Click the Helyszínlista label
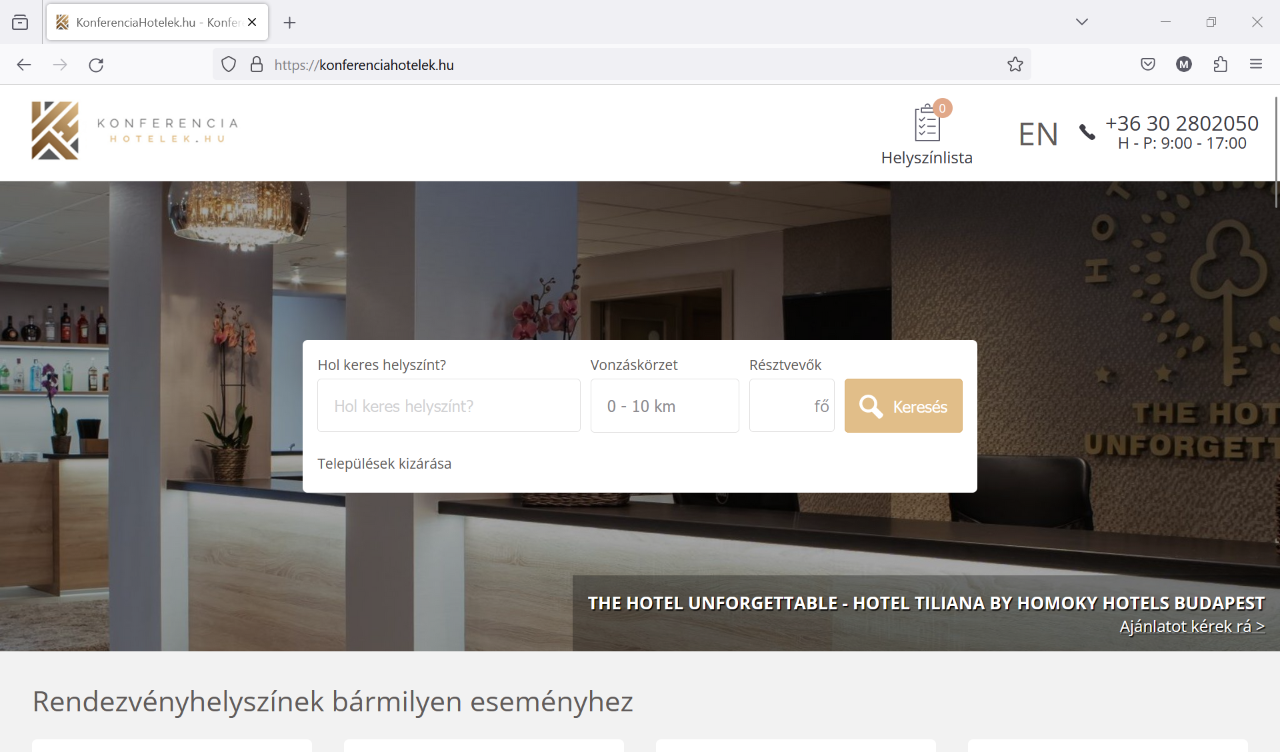 click(x=927, y=157)
